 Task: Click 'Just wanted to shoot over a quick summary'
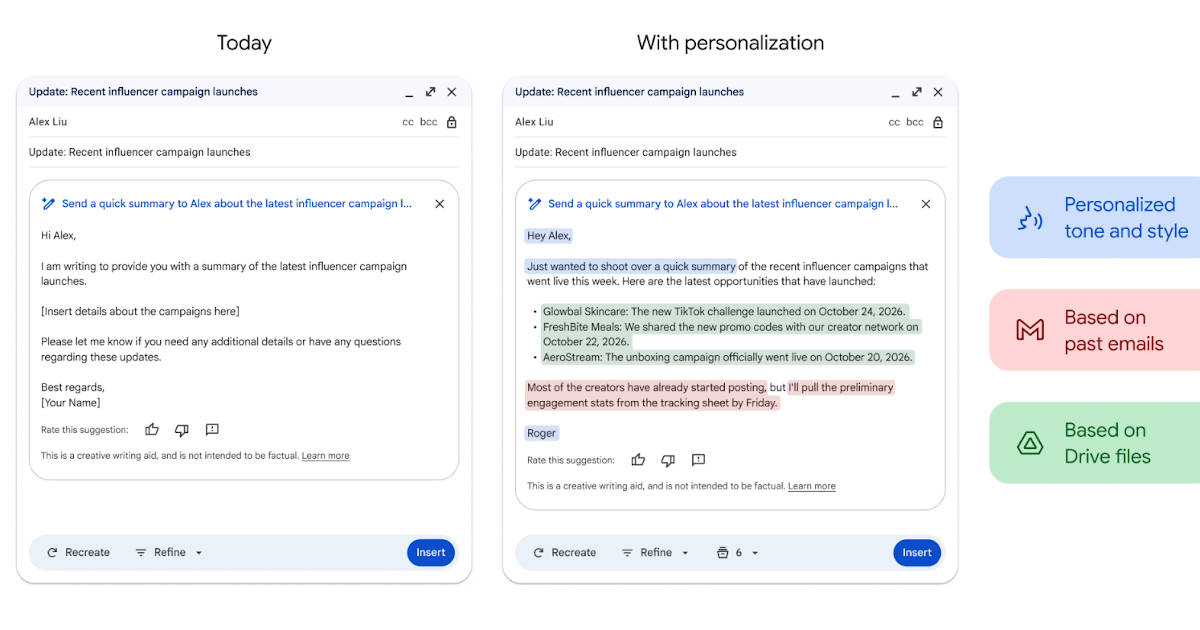click(x=631, y=267)
